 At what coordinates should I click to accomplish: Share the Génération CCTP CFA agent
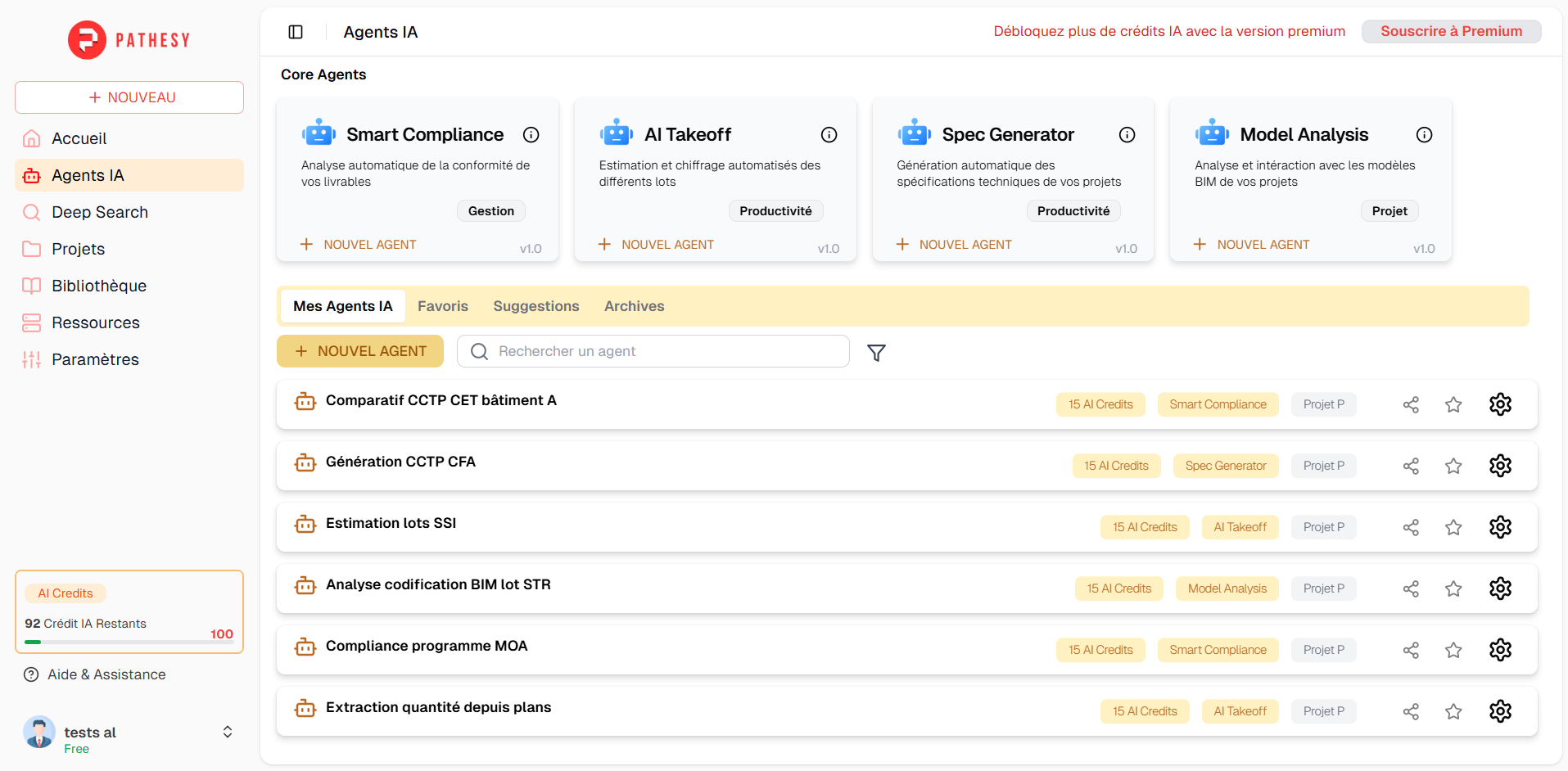point(1411,466)
